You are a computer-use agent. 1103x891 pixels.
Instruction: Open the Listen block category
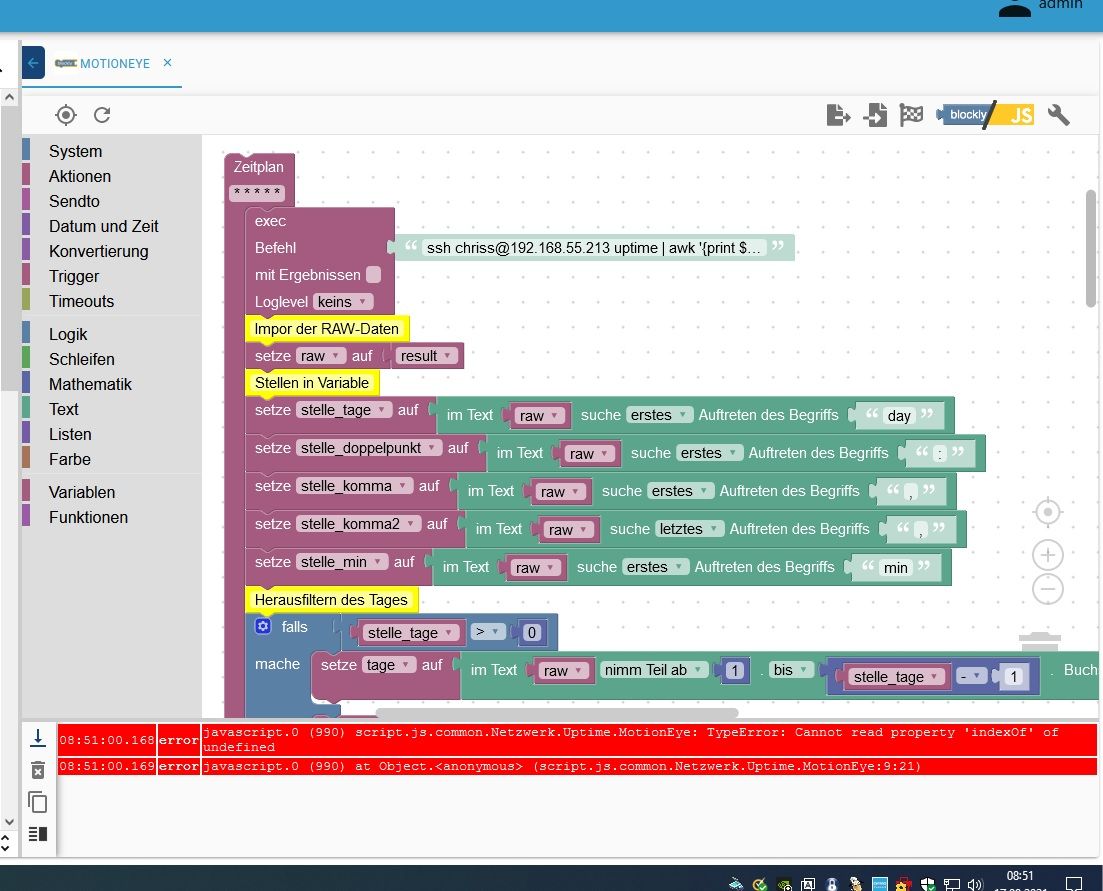point(70,434)
